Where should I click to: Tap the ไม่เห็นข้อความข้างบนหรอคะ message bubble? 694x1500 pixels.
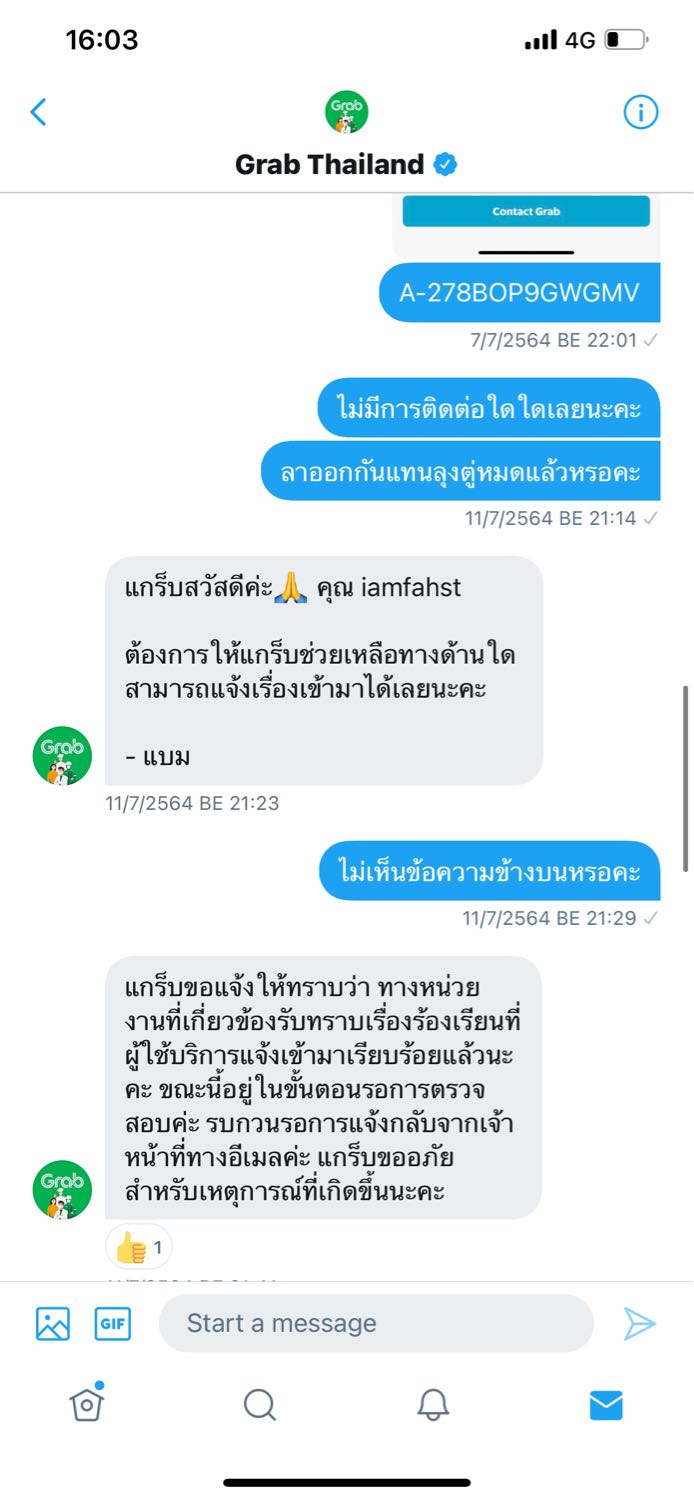click(490, 871)
